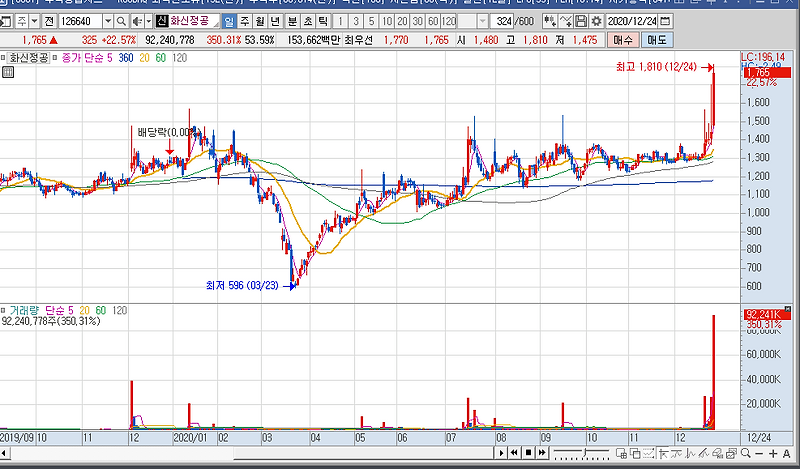Click the 매도 sell button

[657, 39]
